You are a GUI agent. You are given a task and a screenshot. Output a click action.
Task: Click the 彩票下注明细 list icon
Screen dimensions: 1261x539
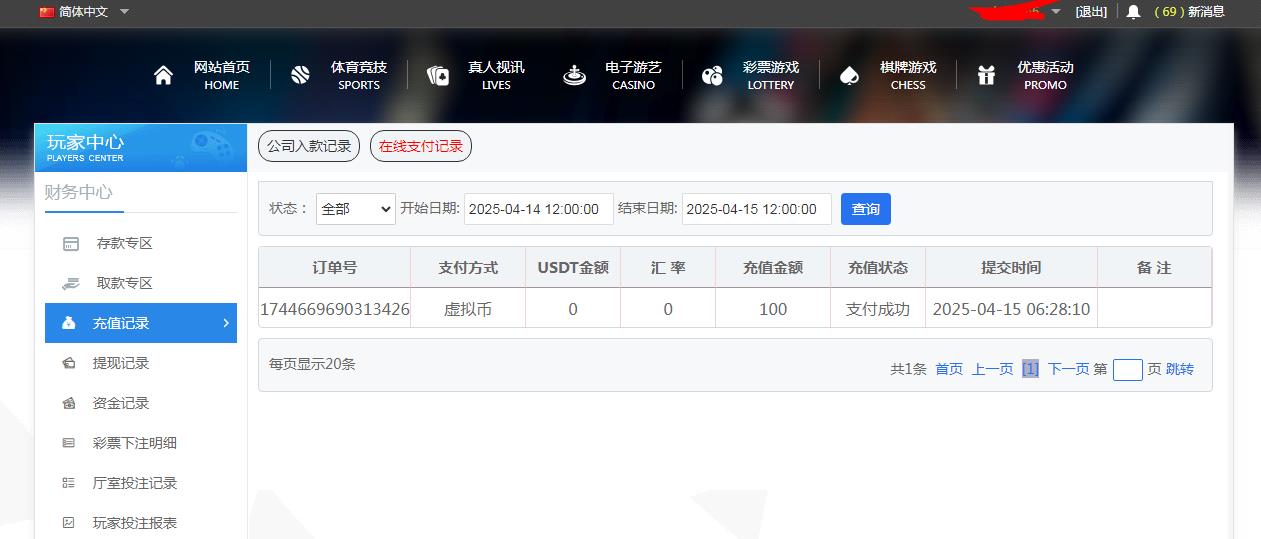click(68, 443)
